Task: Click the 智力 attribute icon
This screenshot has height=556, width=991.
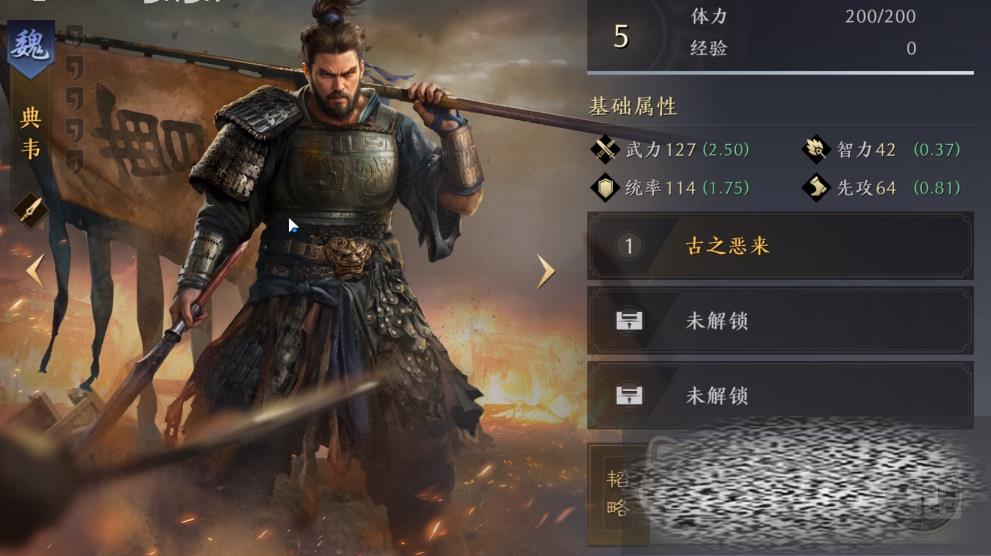Action: (816, 150)
